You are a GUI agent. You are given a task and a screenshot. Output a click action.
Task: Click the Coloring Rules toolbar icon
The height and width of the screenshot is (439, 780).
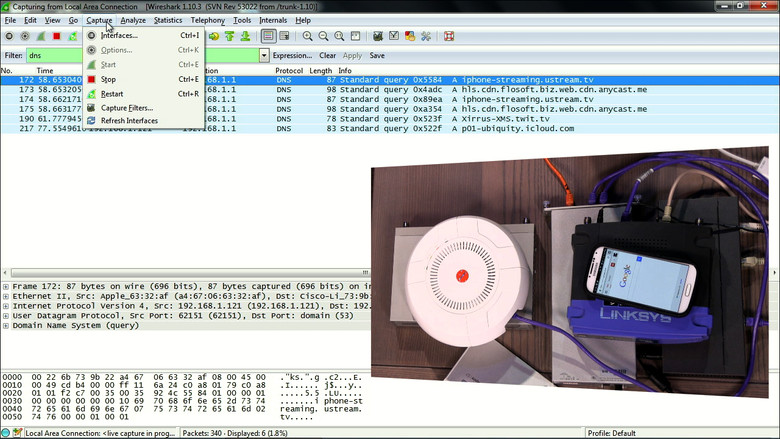click(410, 36)
